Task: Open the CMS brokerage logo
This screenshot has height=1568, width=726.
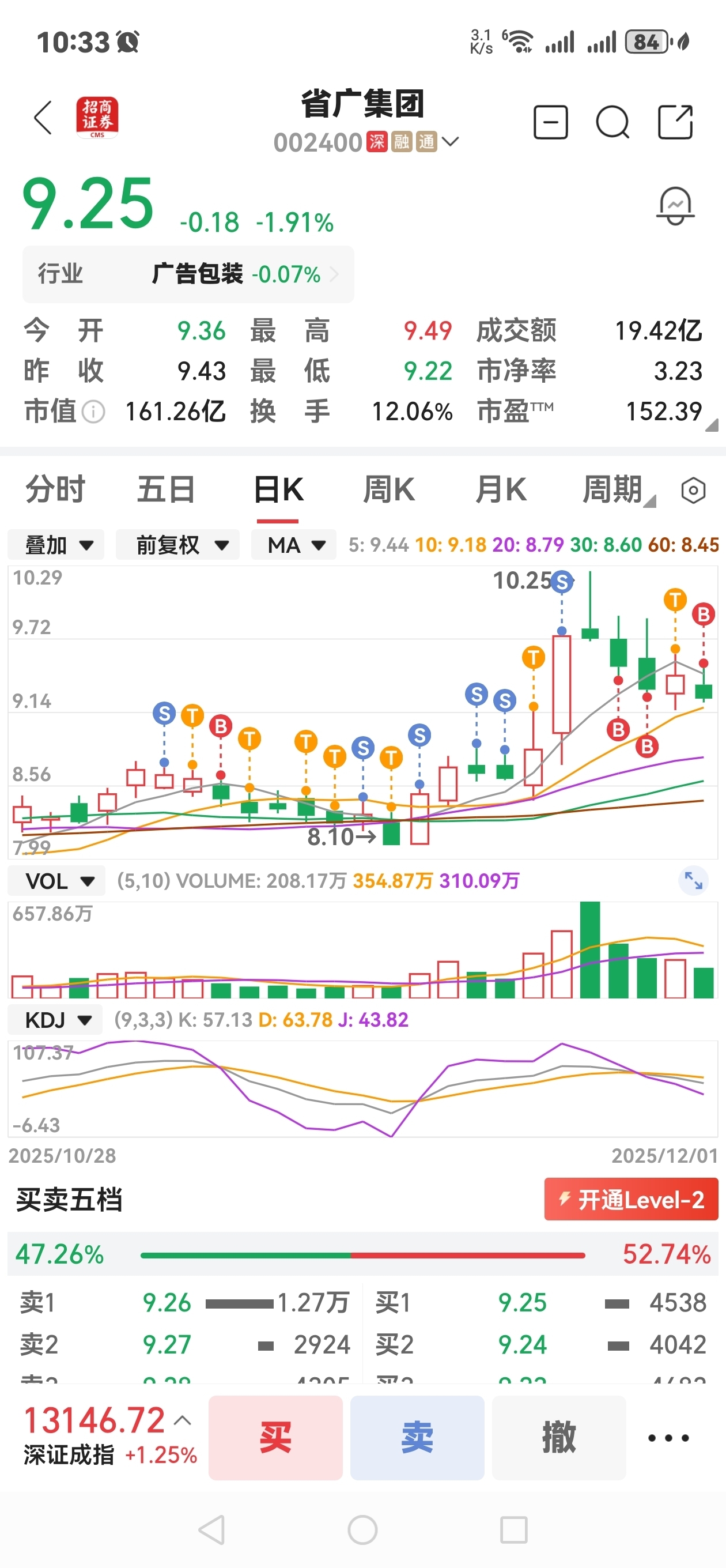Action: click(x=97, y=118)
